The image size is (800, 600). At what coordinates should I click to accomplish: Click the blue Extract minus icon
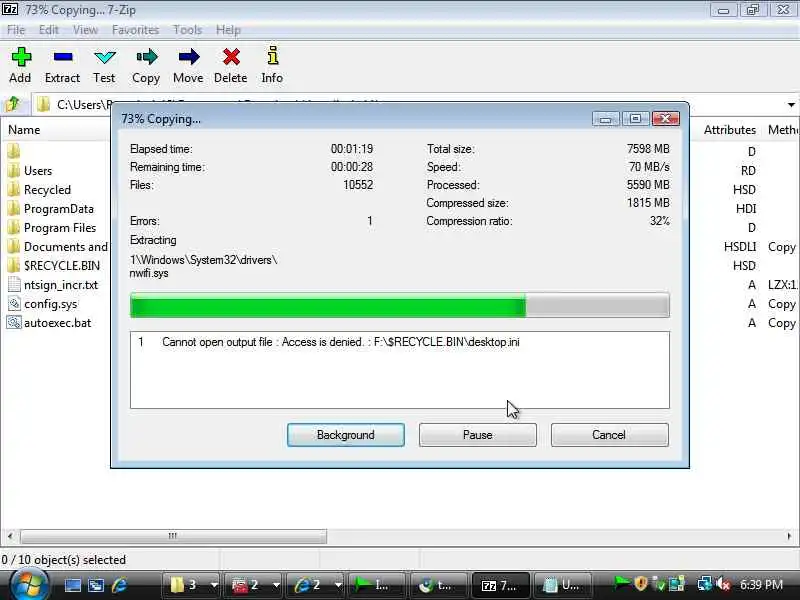pos(63,57)
